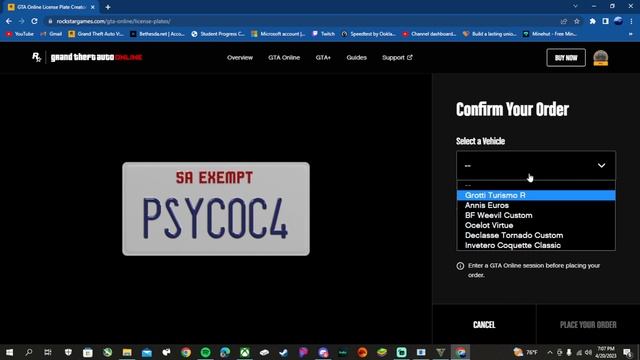Click the BUY NOW button
The height and width of the screenshot is (360, 640).
pyautogui.click(x=566, y=58)
